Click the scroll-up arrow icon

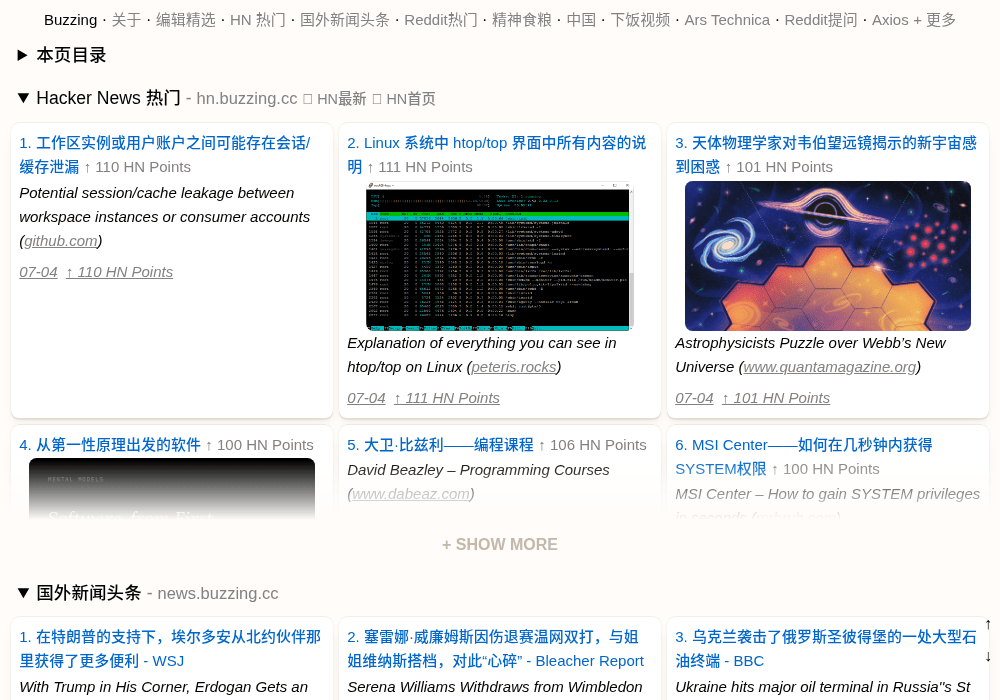click(x=988, y=625)
